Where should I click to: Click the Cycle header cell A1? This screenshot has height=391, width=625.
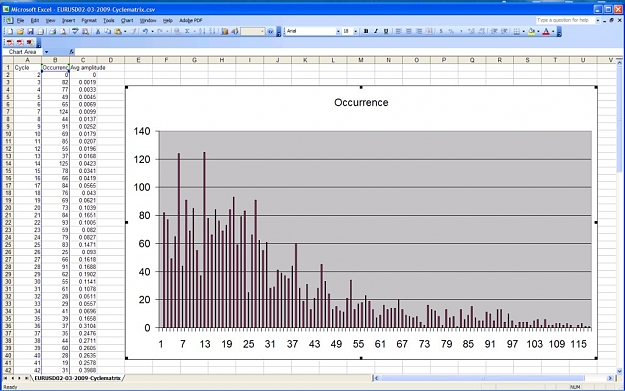(x=28, y=68)
